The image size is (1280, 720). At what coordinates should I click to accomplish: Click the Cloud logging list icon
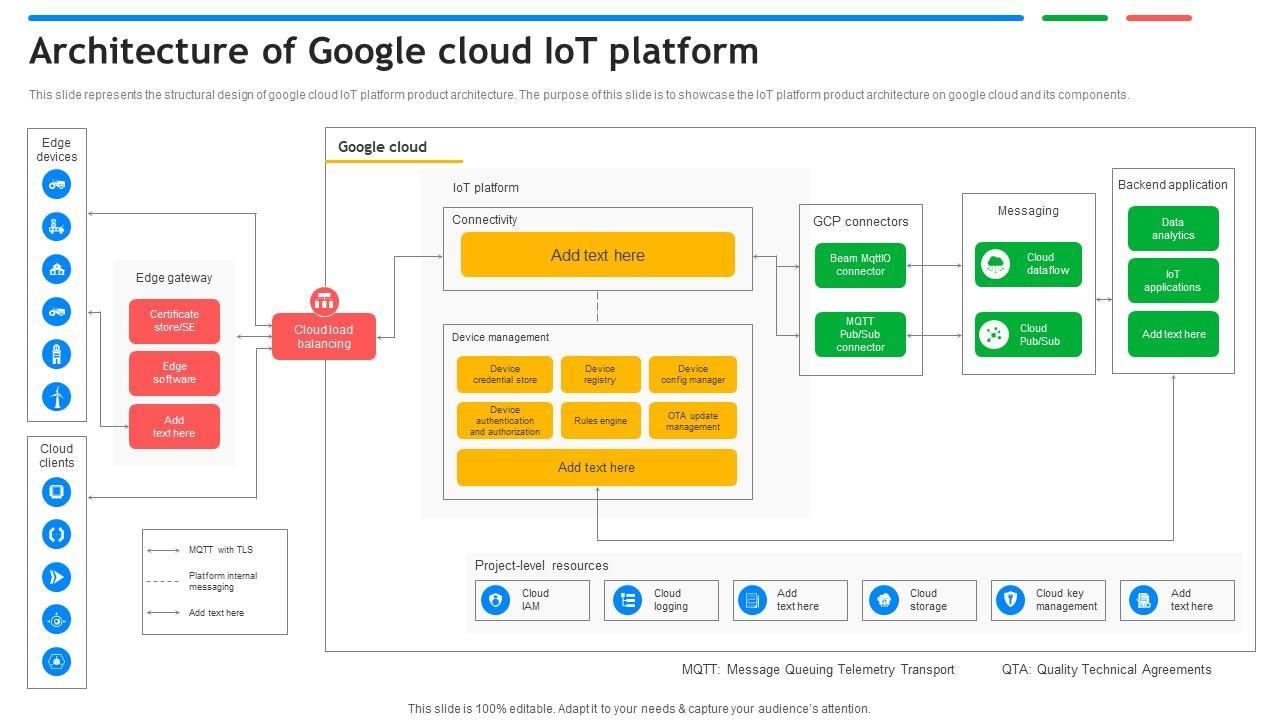click(x=627, y=600)
